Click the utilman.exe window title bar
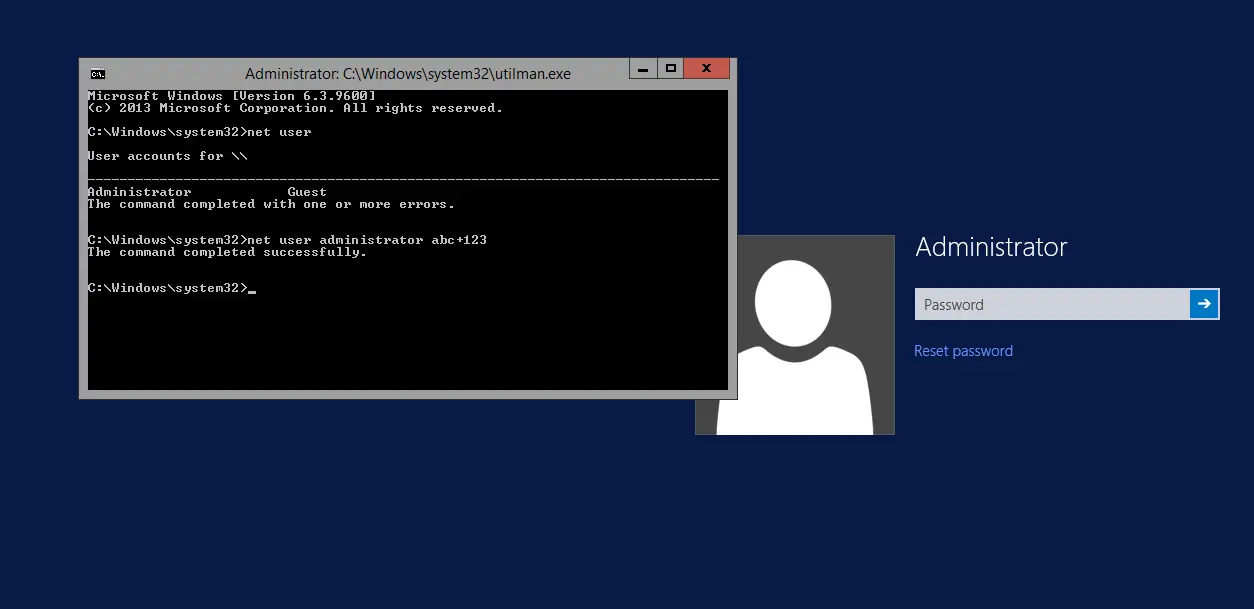The height and width of the screenshot is (609, 1254). [407, 74]
